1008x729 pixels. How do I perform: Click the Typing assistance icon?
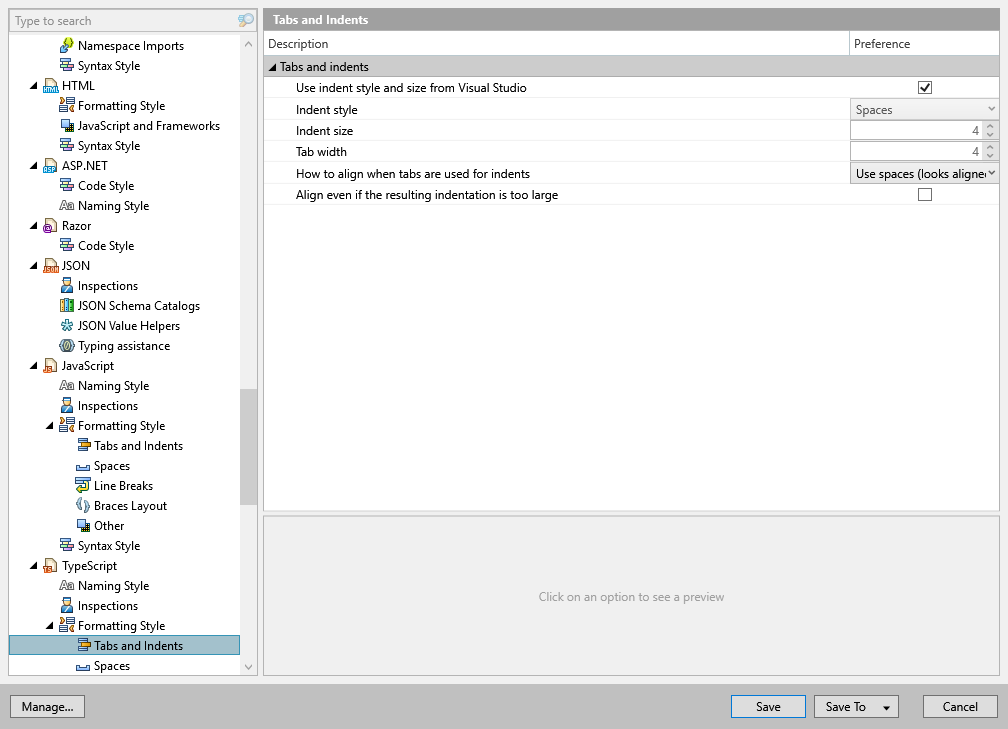click(x=67, y=345)
